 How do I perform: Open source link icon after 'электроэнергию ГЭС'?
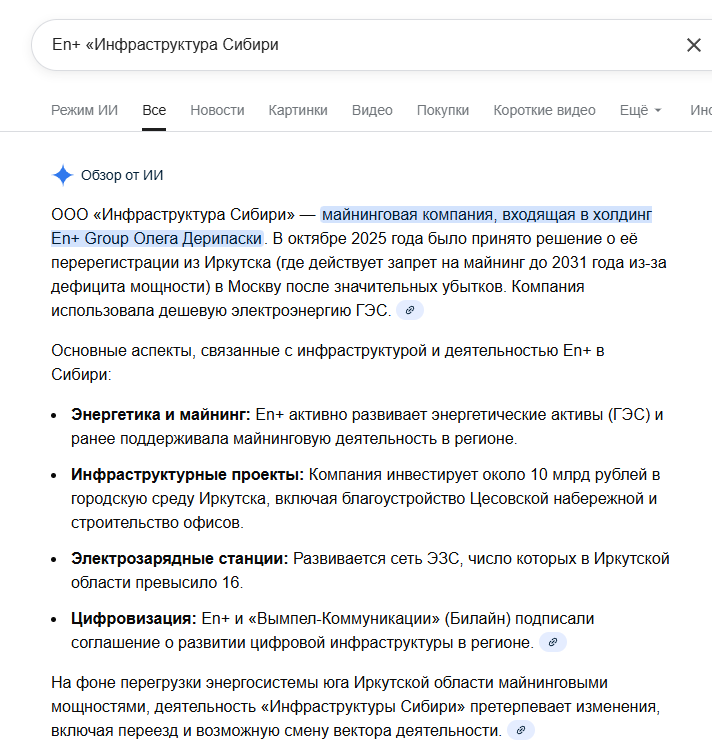pos(410,311)
